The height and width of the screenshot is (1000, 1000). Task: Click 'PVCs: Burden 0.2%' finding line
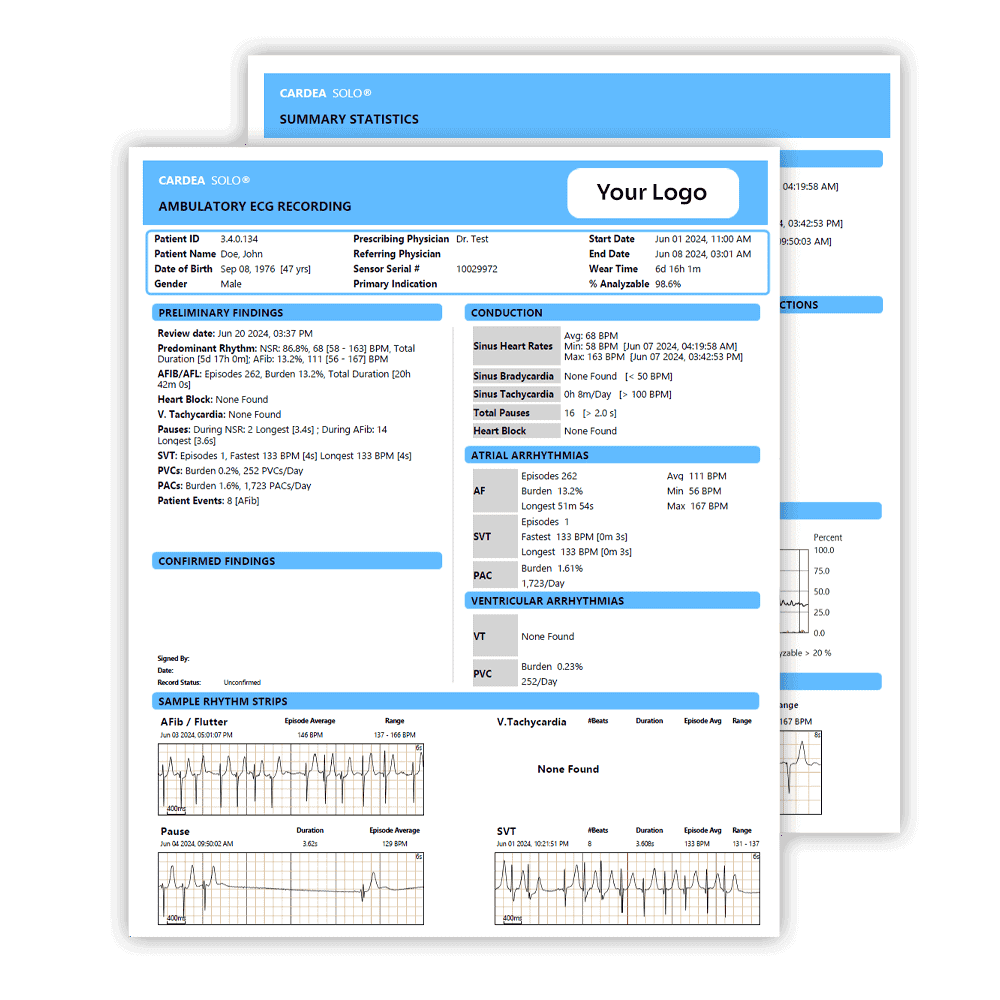tap(230, 471)
